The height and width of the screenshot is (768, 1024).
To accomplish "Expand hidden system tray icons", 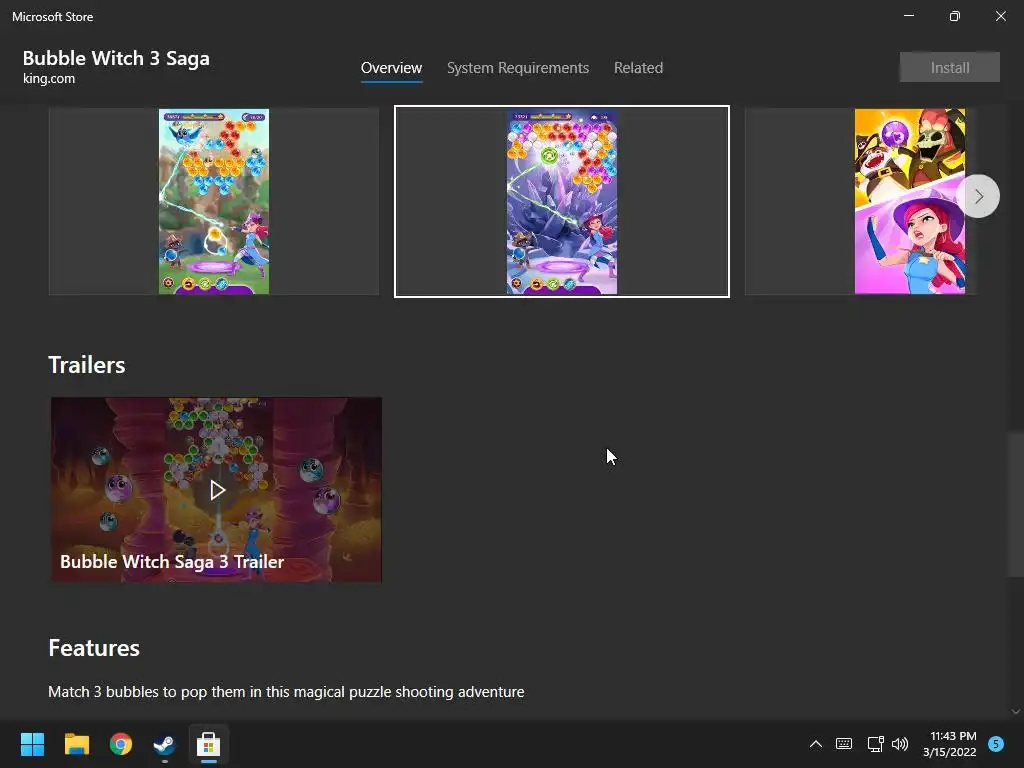I will (x=816, y=744).
